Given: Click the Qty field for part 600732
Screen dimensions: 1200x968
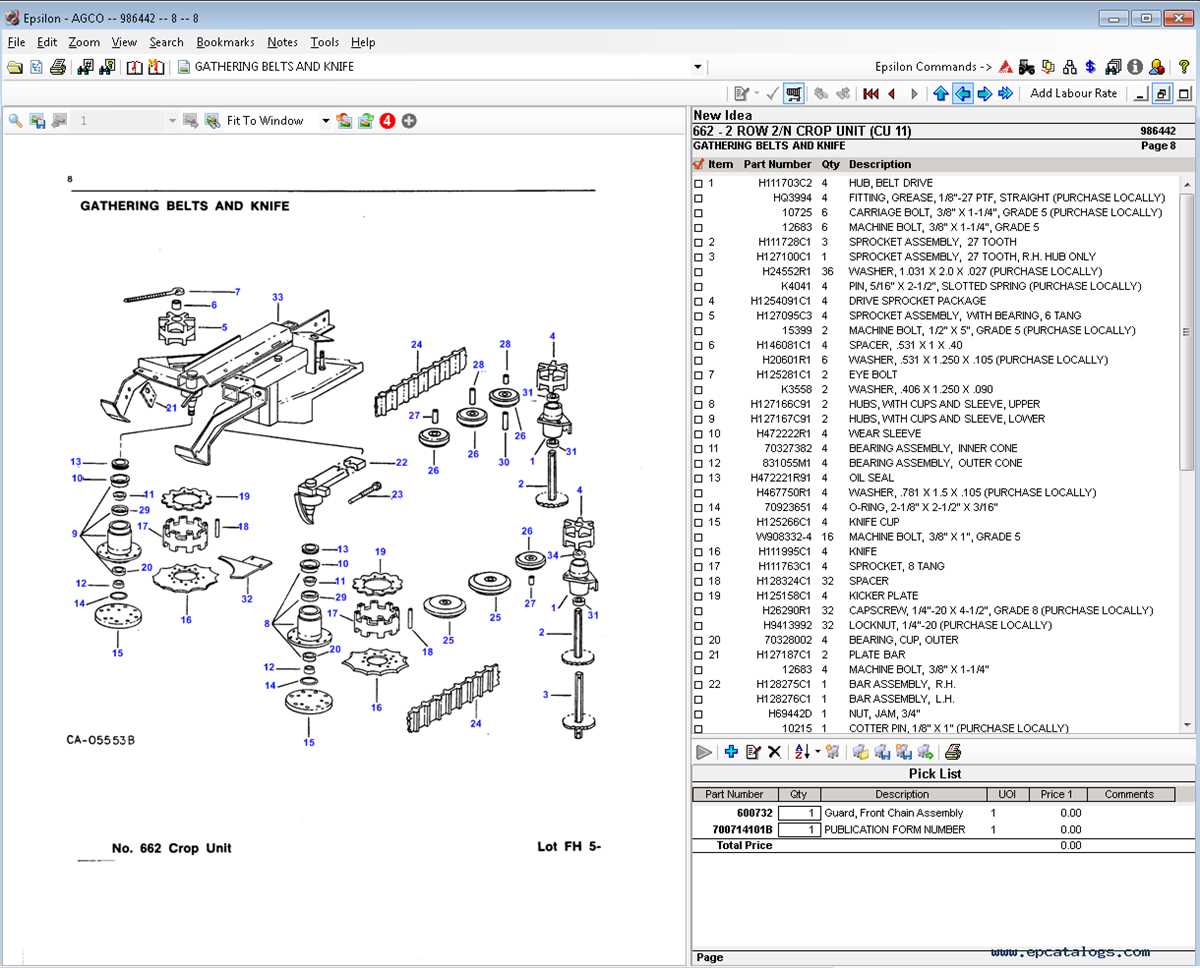Looking at the screenshot, I should [799, 813].
